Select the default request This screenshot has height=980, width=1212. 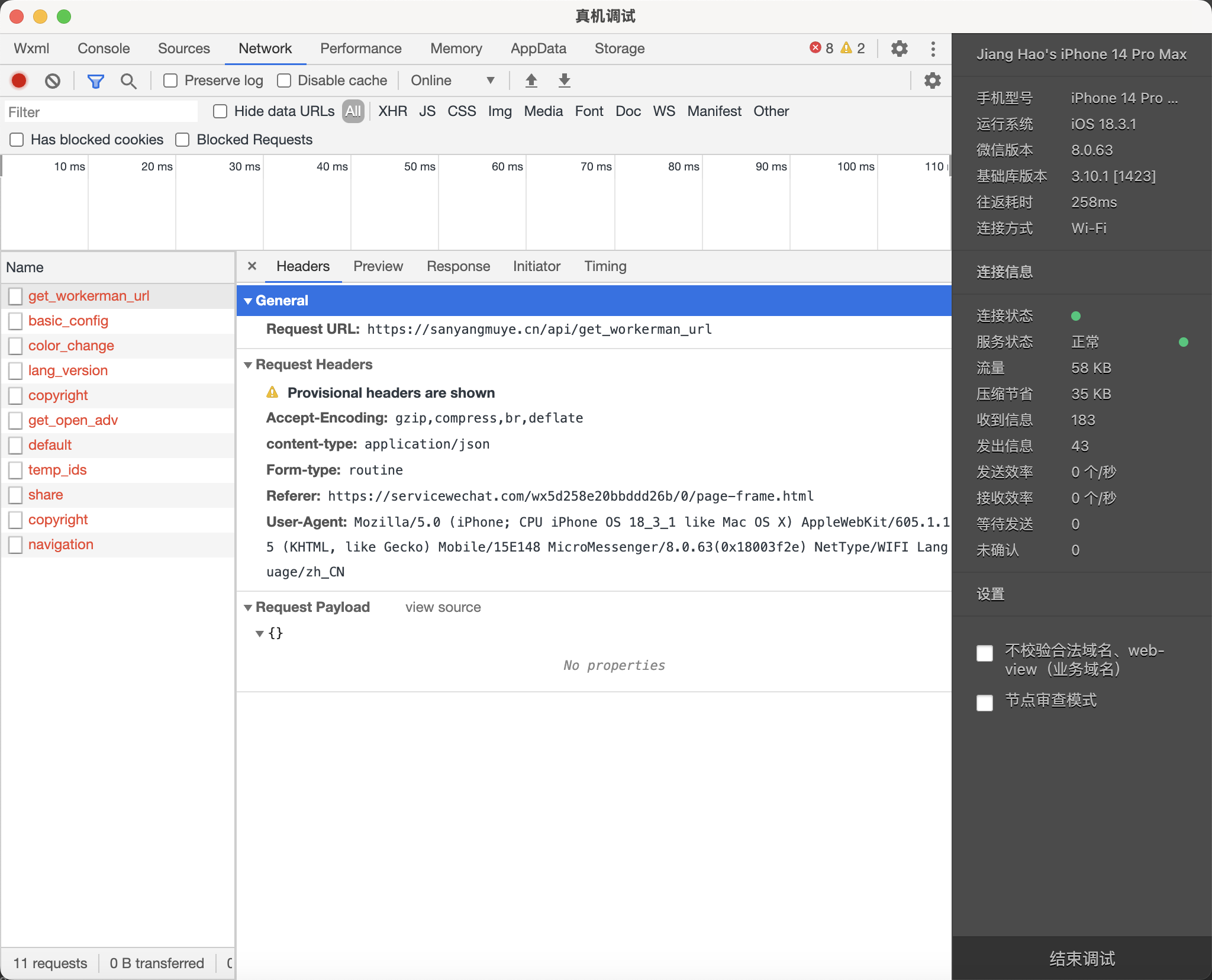(117, 445)
